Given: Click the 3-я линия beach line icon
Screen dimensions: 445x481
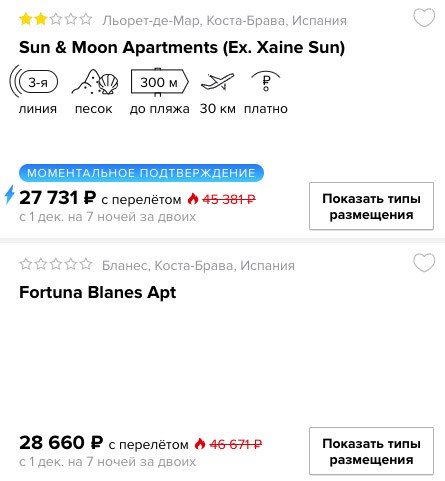Looking at the screenshot, I should (x=34, y=82).
